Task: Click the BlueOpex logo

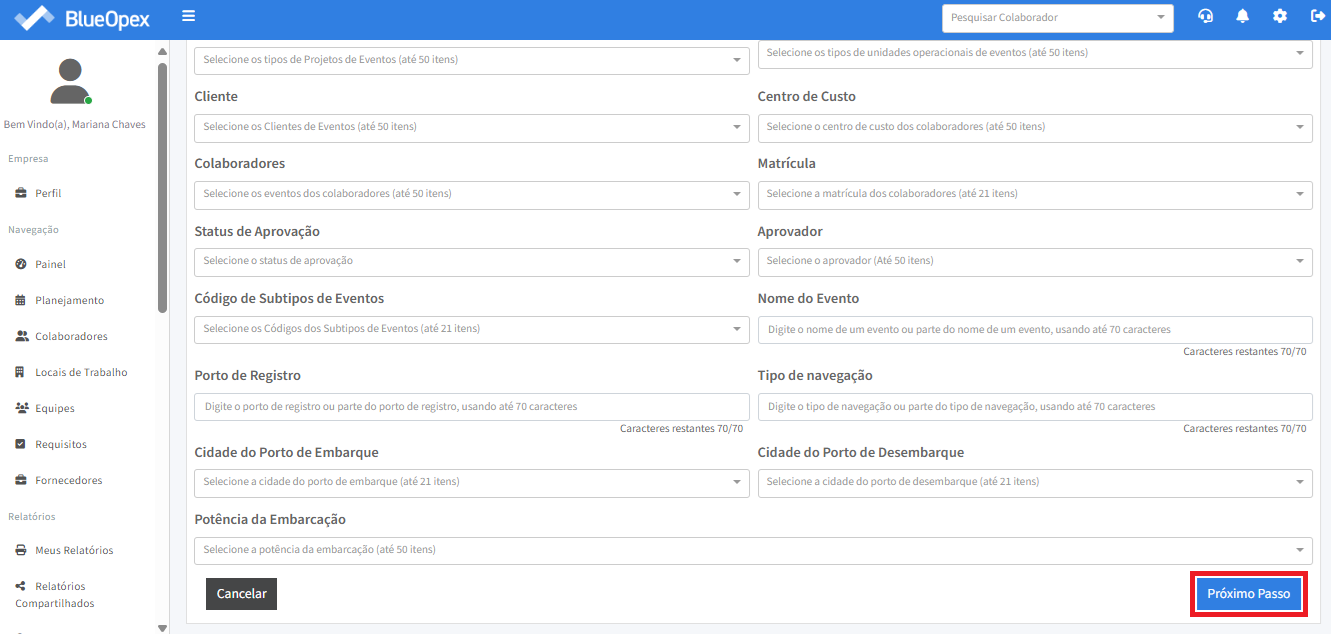Action: pos(82,17)
